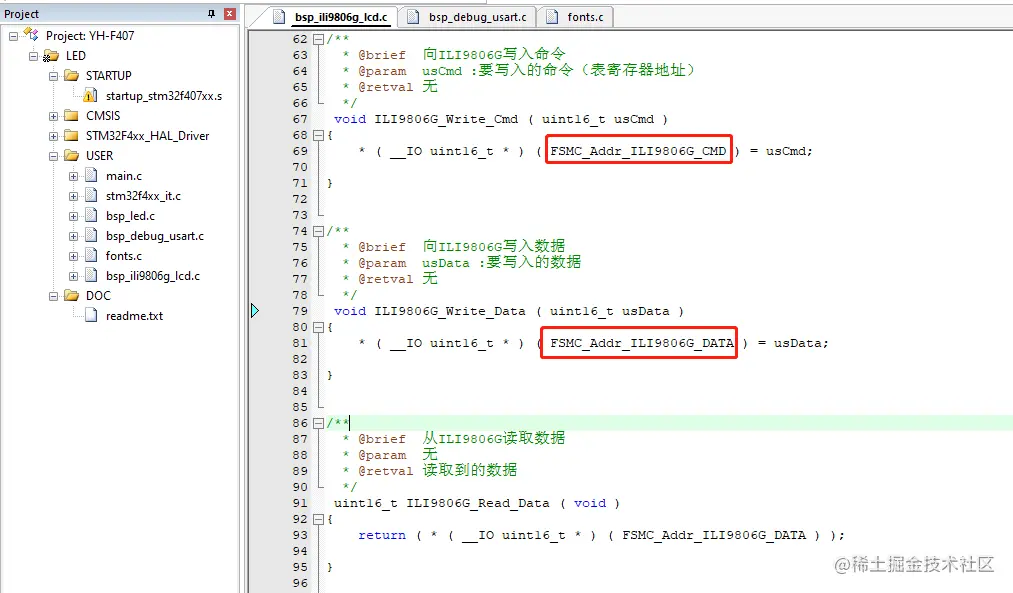Click FSMC_Addr_ILI9806G_CMD macro on line 69
Image resolution: width=1013 pixels, height=593 pixels.
pyautogui.click(x=638, y=151)
